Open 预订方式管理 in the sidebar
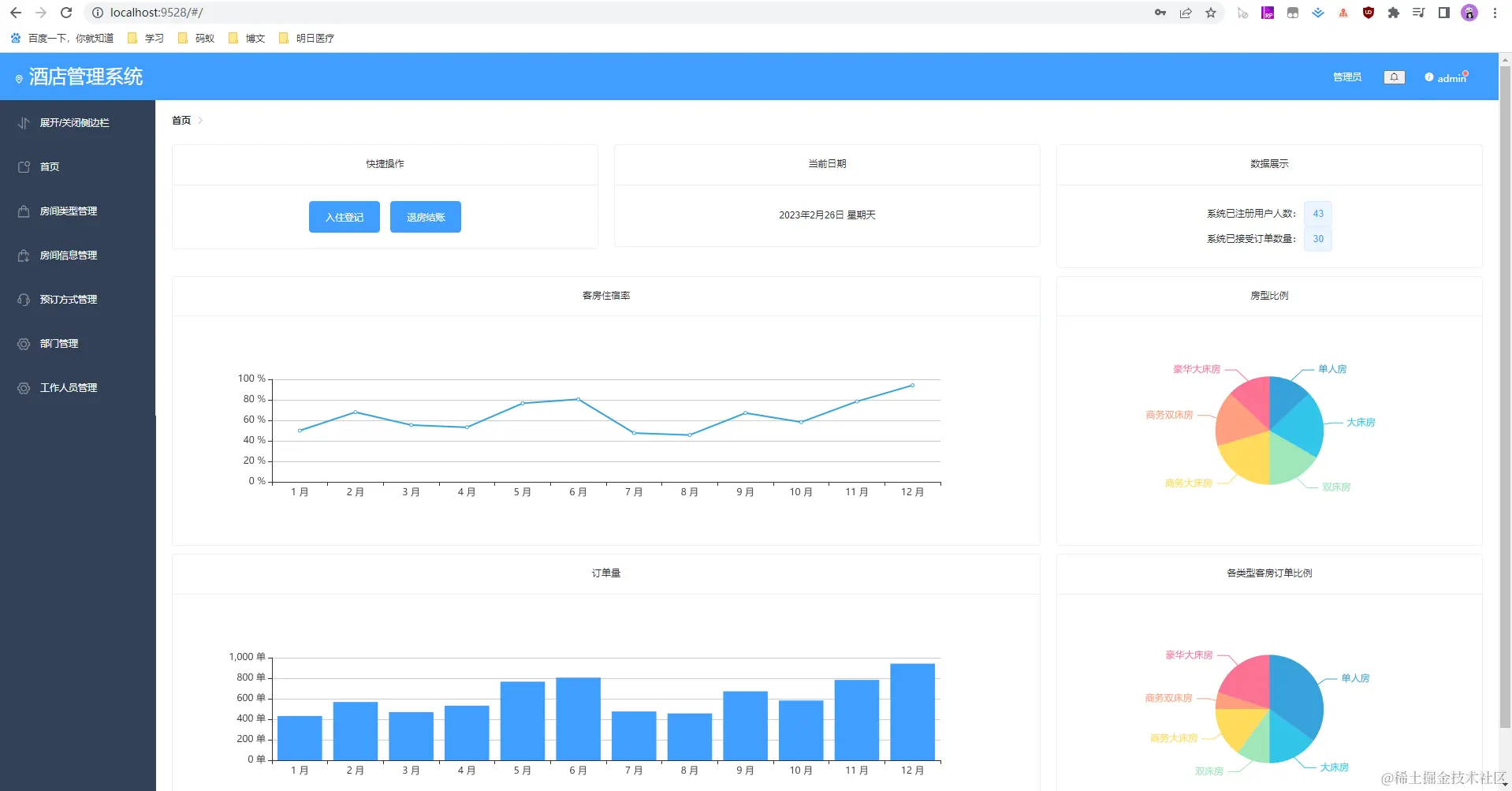 click(x=77, y=299)
